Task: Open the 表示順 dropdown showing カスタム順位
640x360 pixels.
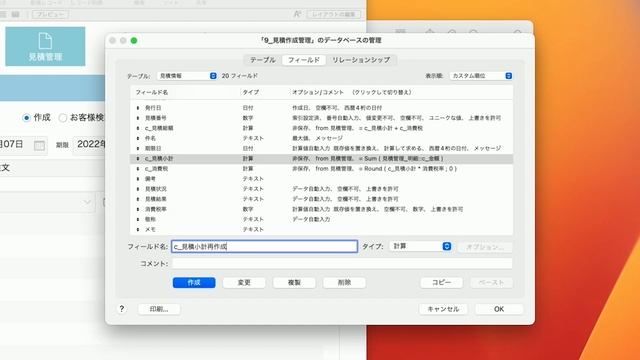Action: [x=481, y=76]
